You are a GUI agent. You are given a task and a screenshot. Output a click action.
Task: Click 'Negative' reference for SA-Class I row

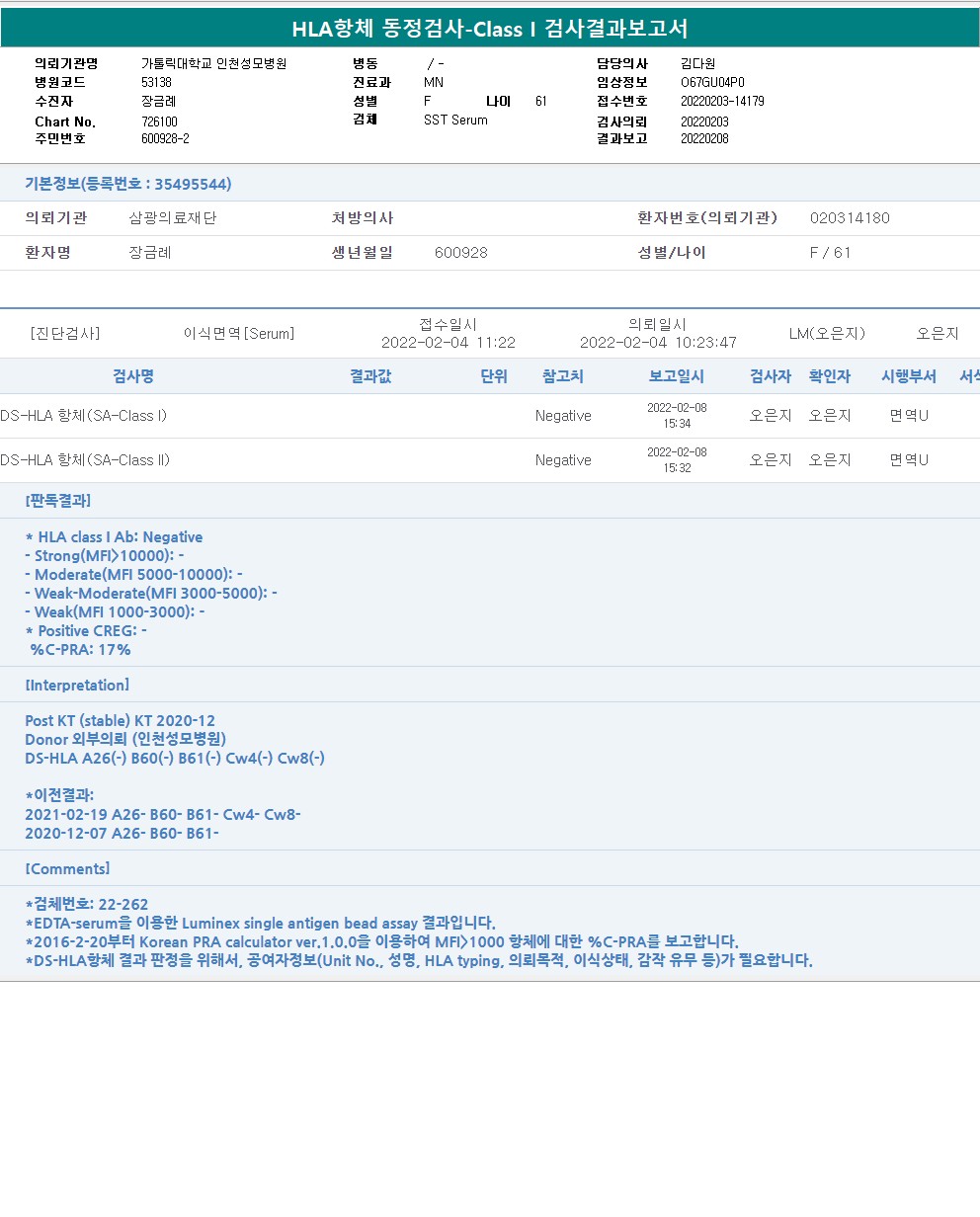click(563, 416)
